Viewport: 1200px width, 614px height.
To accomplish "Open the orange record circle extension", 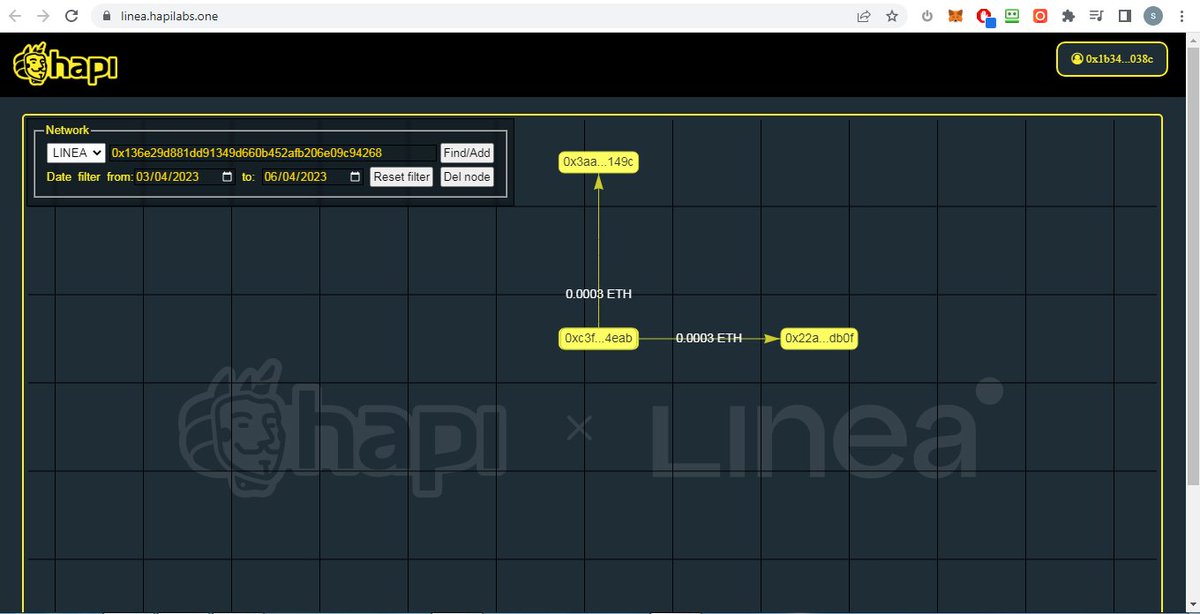I will pos(1040,16).
